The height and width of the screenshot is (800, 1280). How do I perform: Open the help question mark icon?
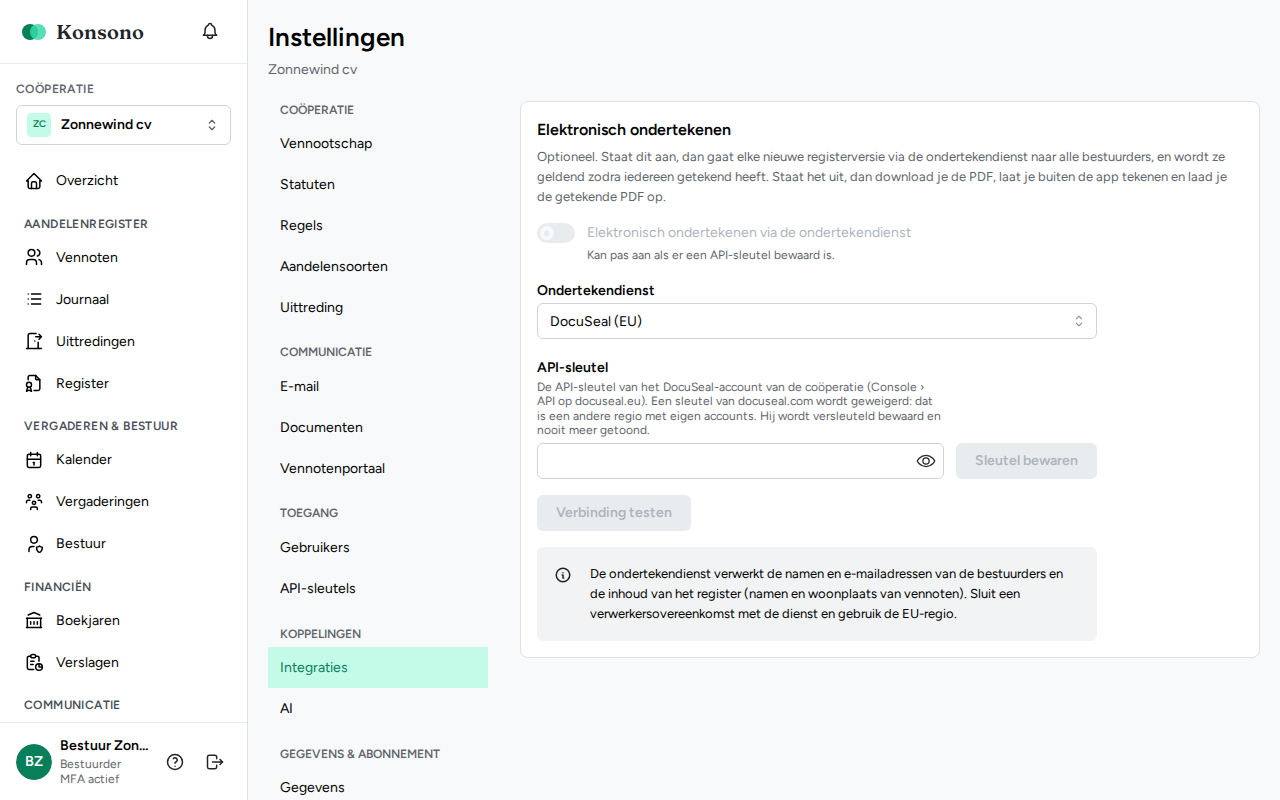(175, 762)
